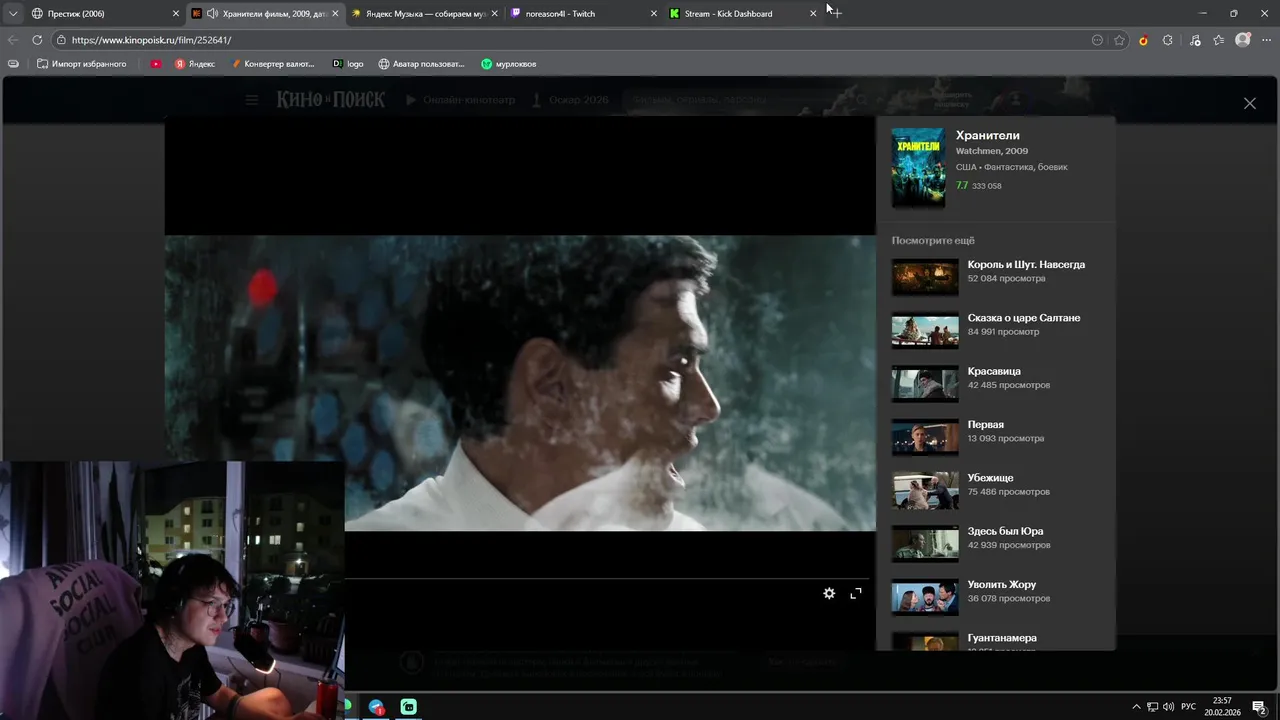The image size is (1280, 720).
Task: Click the kinopoisk.ru address bar
Action: pyautogui.click(x=570, y=40)
